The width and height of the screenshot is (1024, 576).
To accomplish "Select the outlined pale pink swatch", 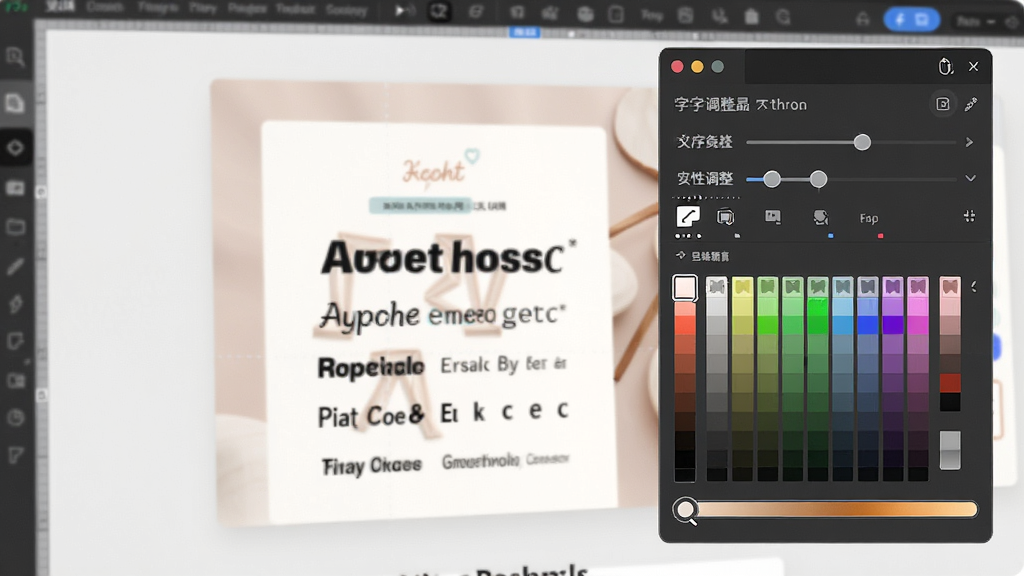I will click(x=685, y=287).
